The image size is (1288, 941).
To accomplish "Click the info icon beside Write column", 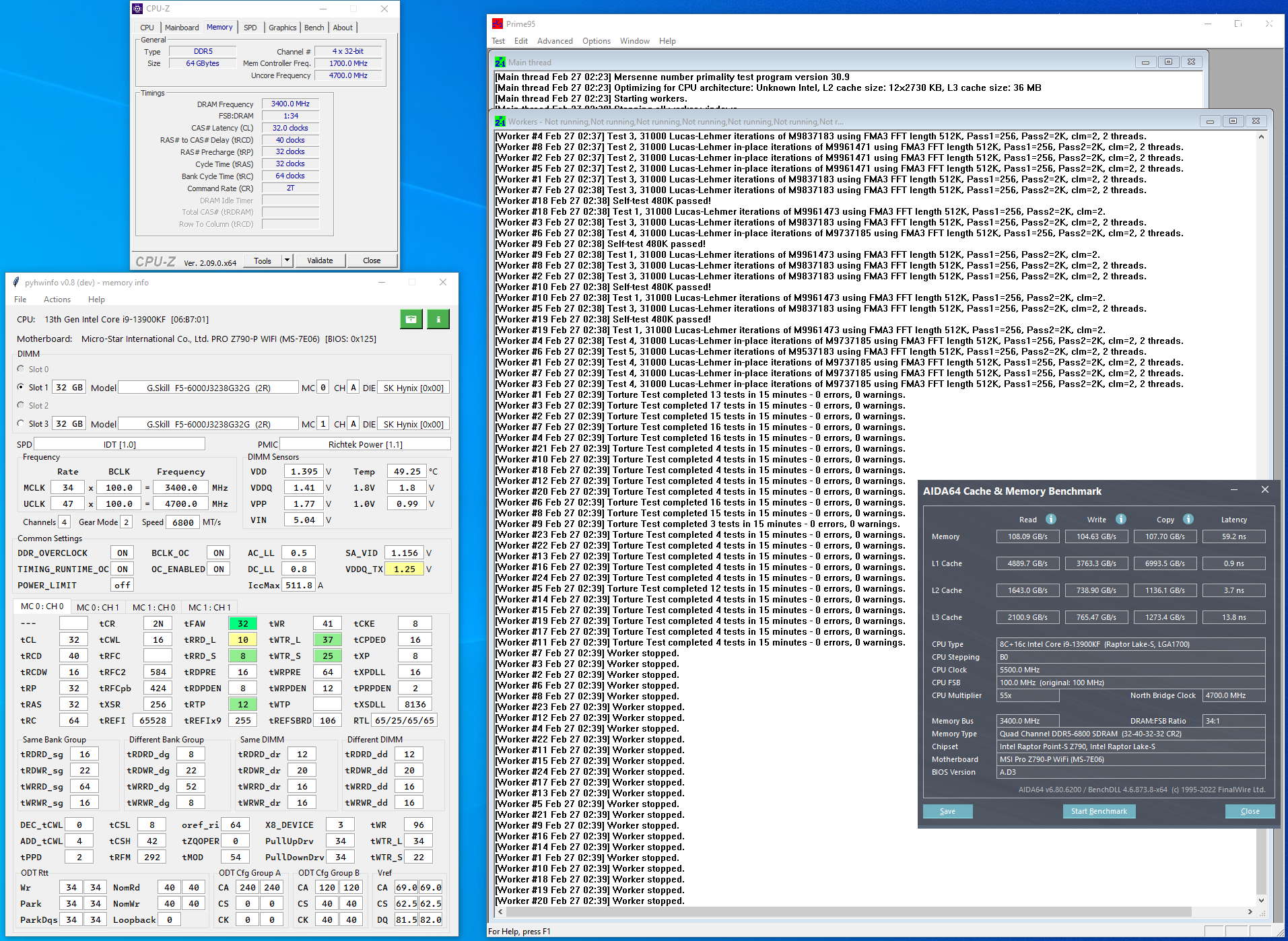I will [1120, 519].
